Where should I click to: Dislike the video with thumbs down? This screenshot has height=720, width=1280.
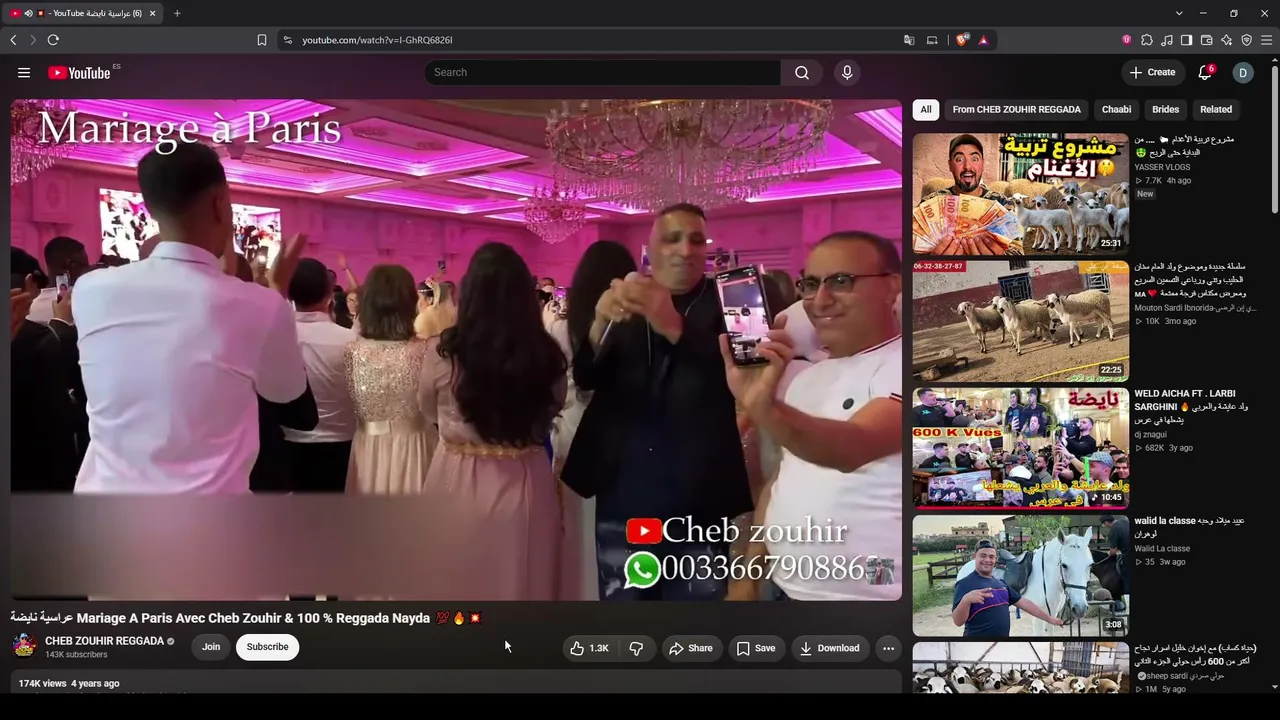[636, 648]
